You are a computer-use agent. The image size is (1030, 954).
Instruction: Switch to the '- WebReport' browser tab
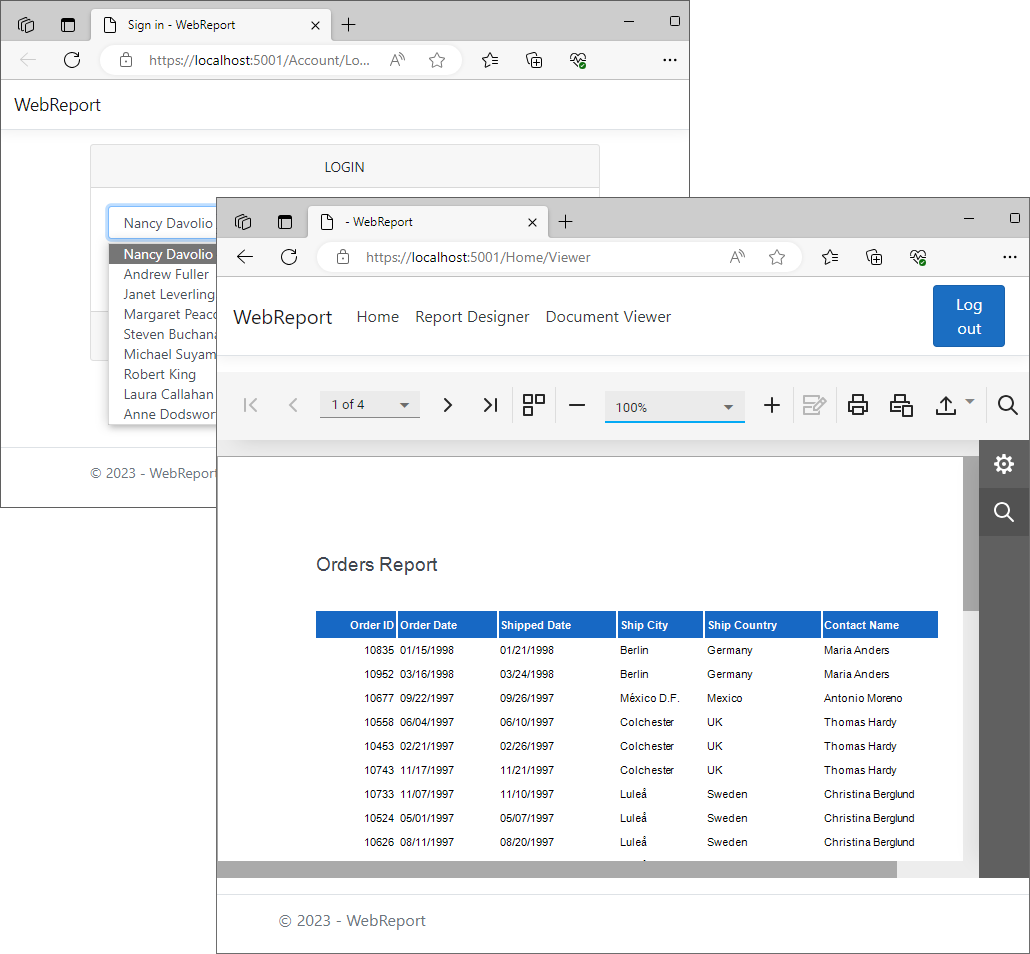pos(426,222)
